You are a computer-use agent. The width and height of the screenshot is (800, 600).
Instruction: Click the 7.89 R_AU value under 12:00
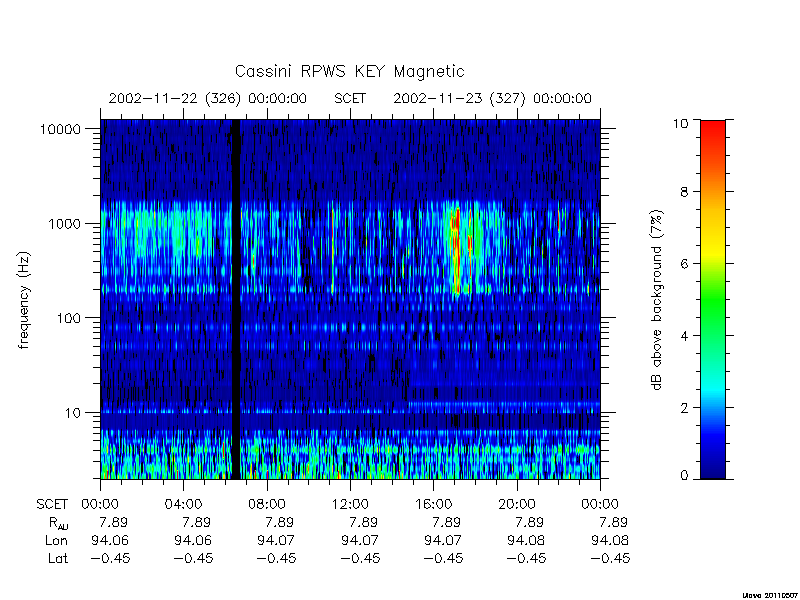[363, 522]
